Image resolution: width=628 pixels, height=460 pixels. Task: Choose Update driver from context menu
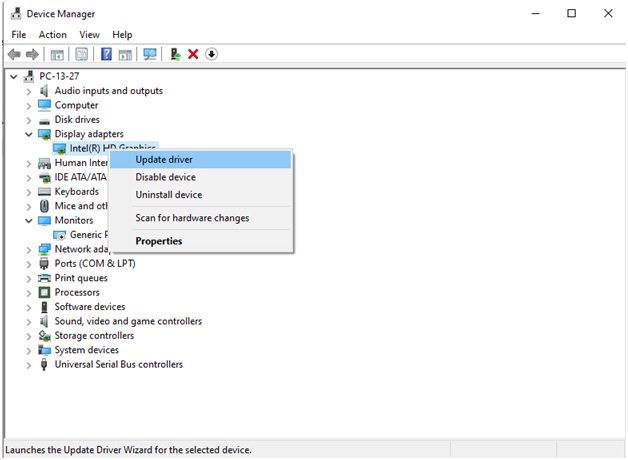point(201,160)
